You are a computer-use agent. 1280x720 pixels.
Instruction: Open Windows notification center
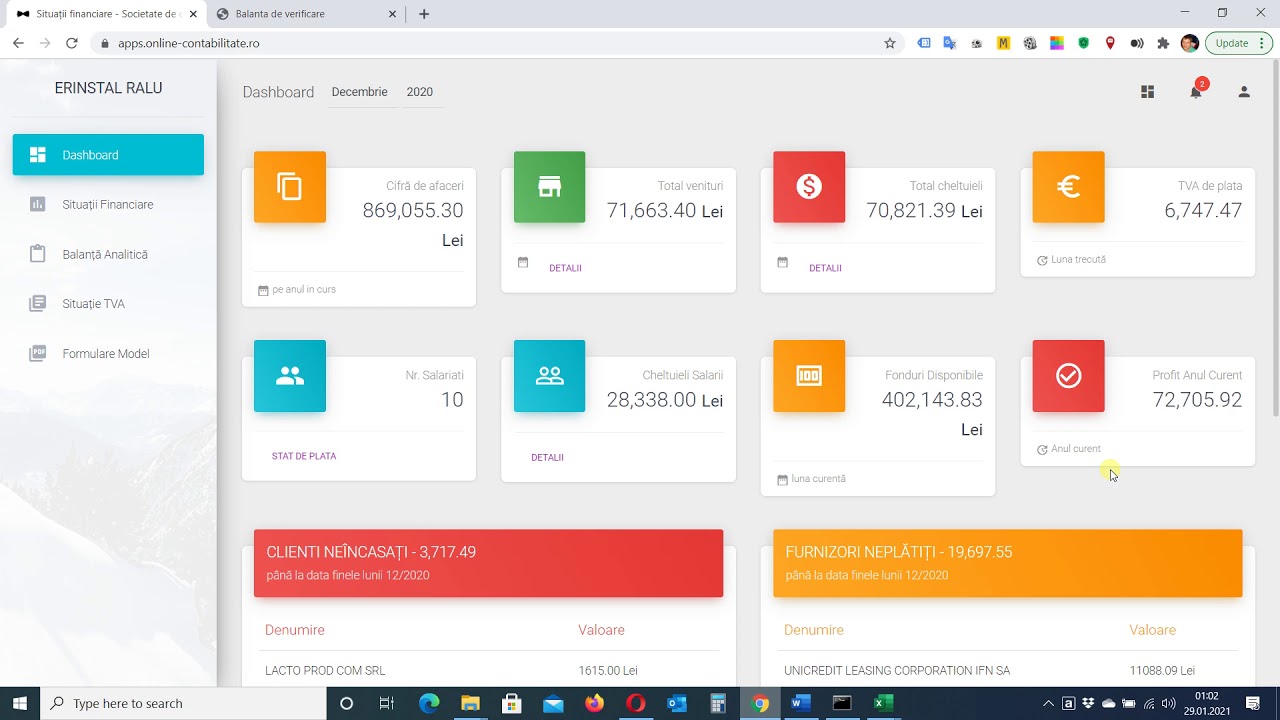(x=1252, y=703)
